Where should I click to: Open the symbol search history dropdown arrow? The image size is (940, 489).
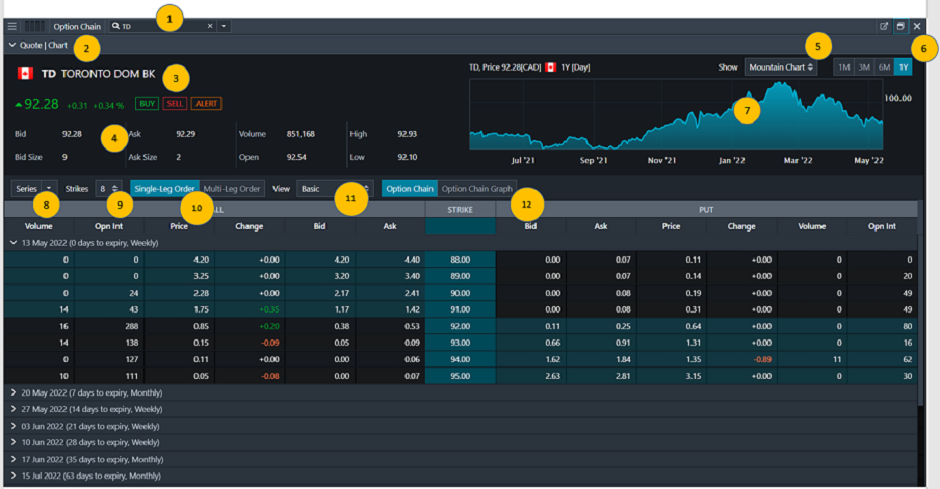(x=224, y=26)
